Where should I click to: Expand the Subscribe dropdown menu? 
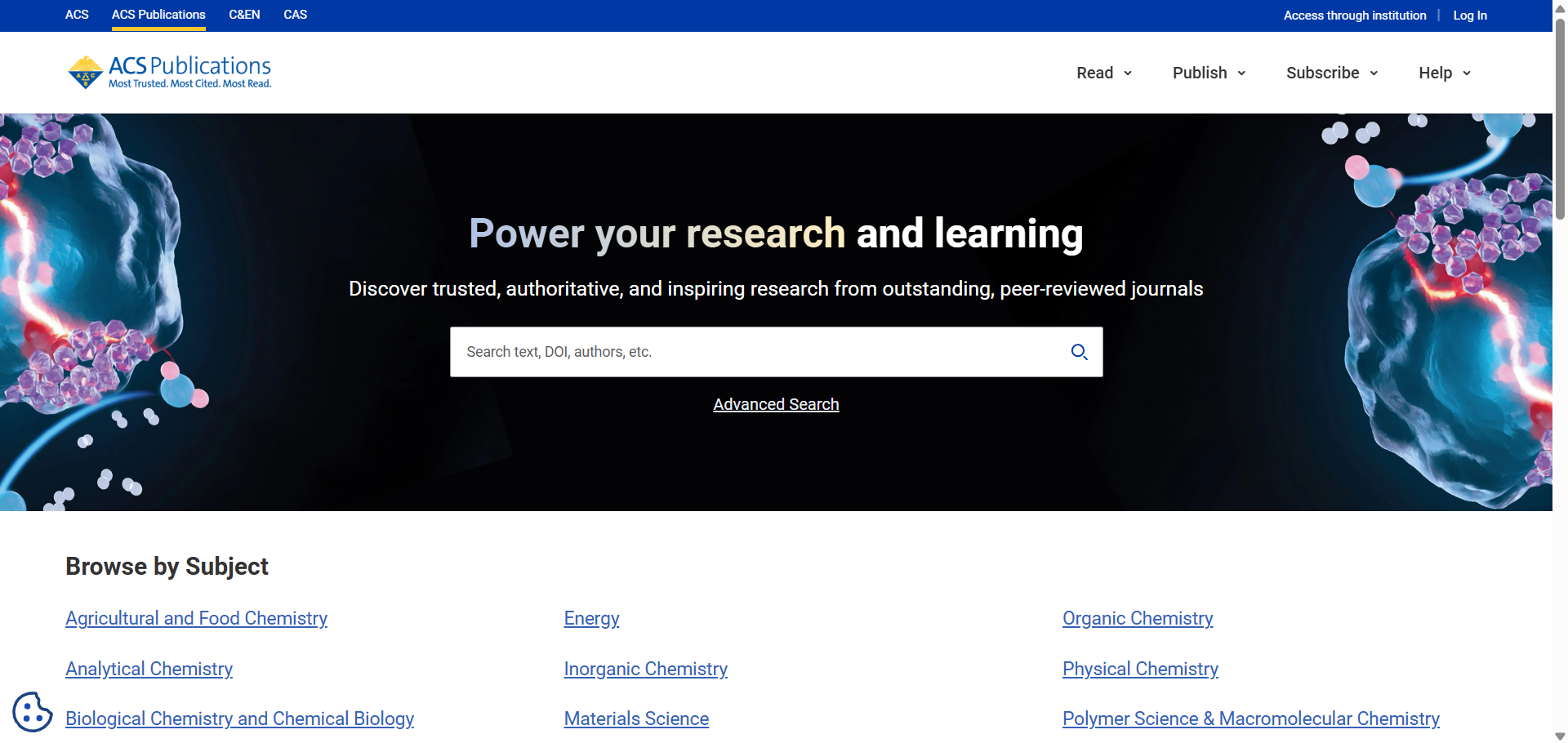pos(1332,73)
